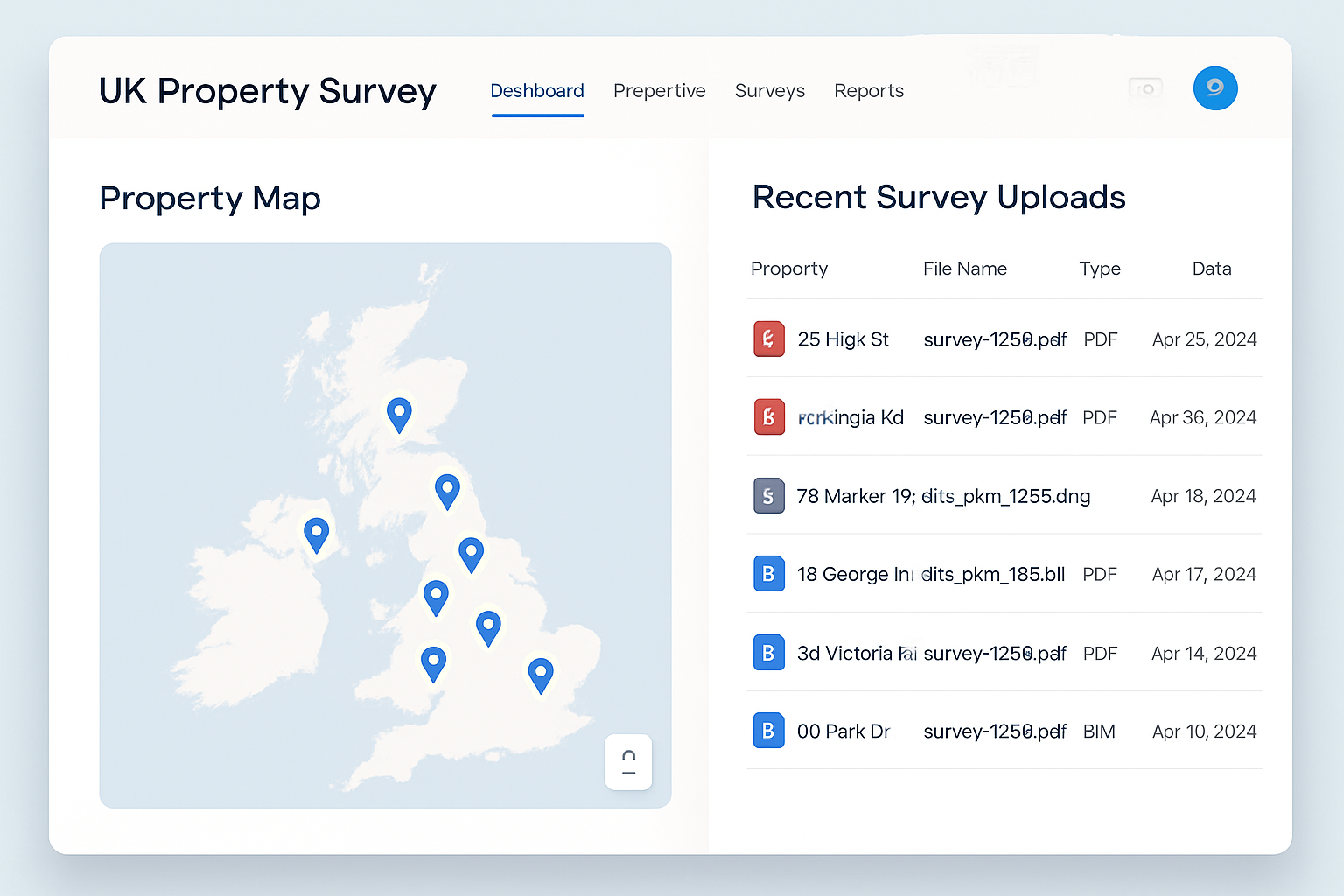This screenshot has height=896, width=1344.
Task: Click the blue B icon beside 18 George In
Action: [x=768, y=573]
